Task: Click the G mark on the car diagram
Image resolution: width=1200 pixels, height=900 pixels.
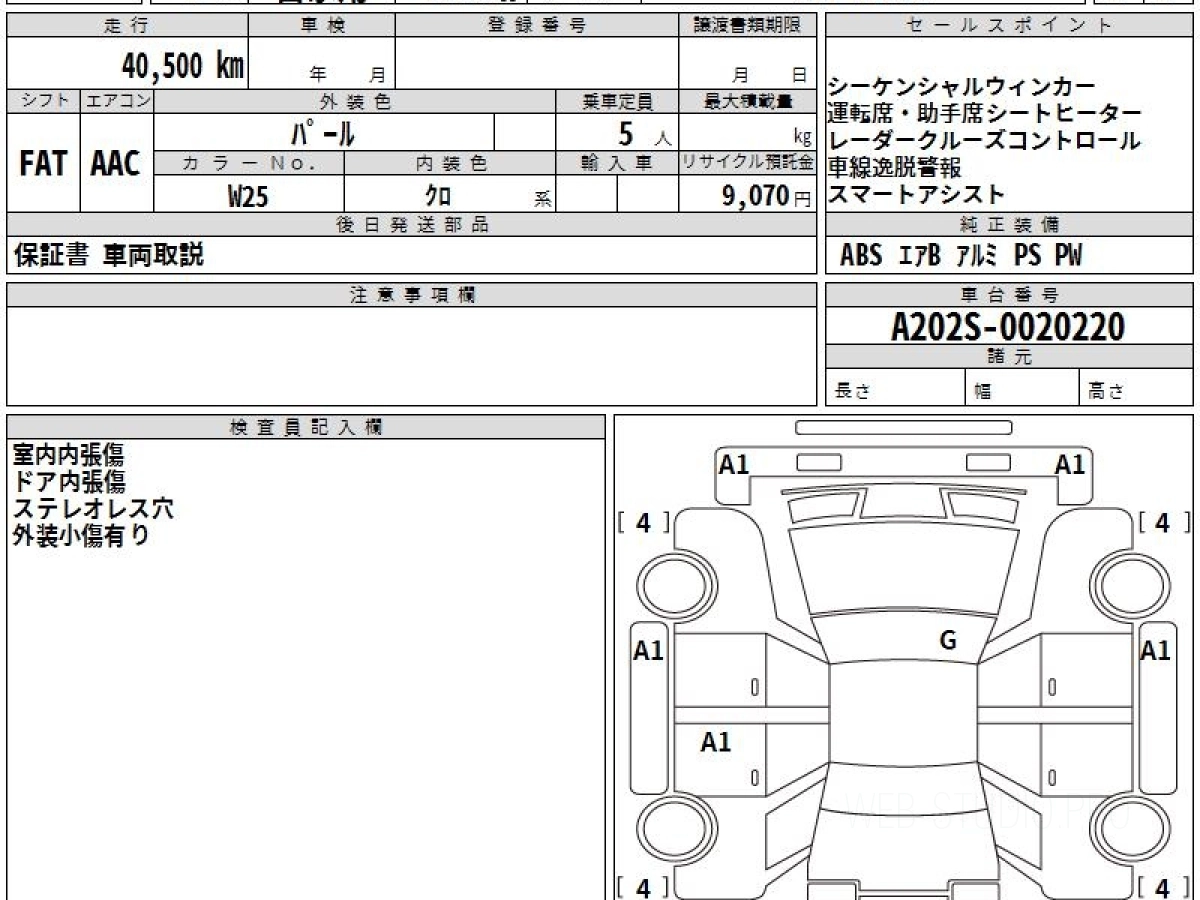Action: [948, 641]
